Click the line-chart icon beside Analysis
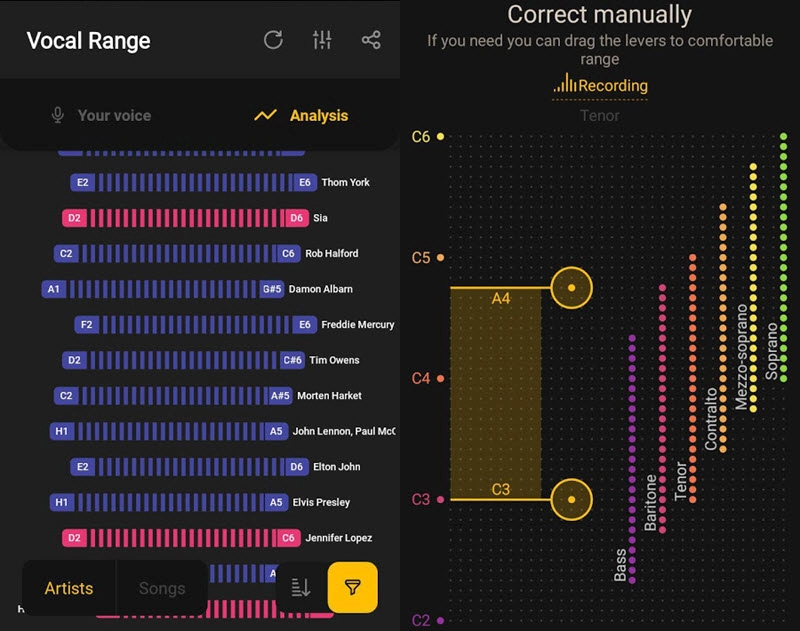 click(x=264, y=115)
